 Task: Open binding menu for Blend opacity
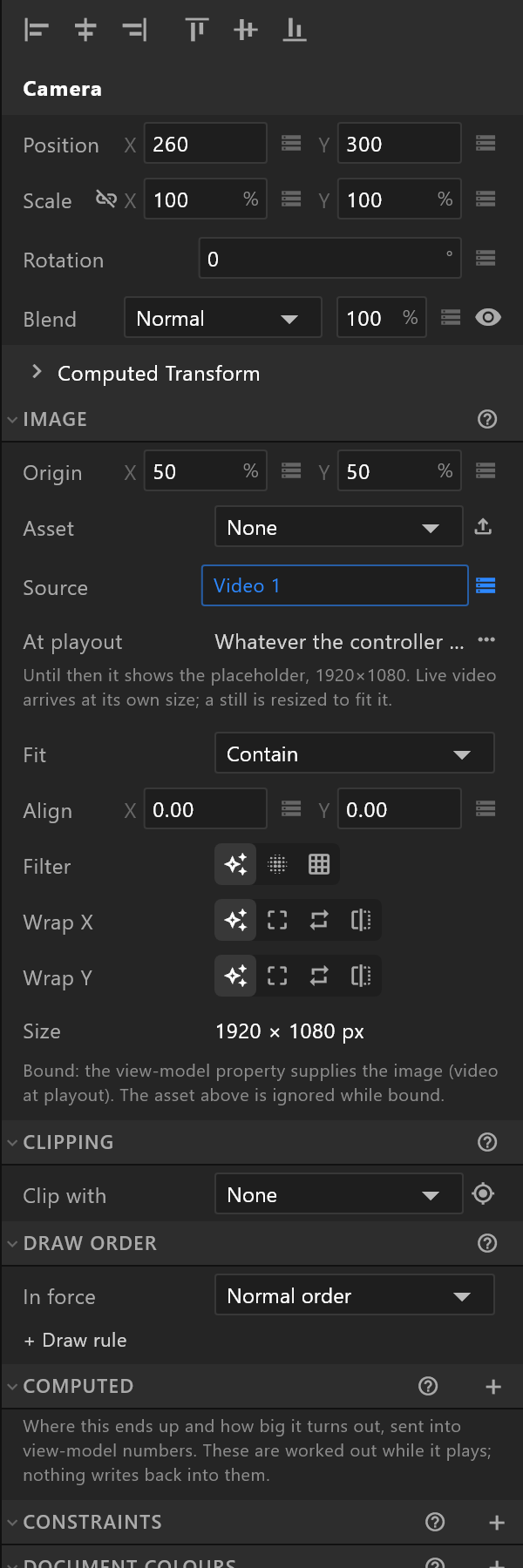click(x=451, y=317)
